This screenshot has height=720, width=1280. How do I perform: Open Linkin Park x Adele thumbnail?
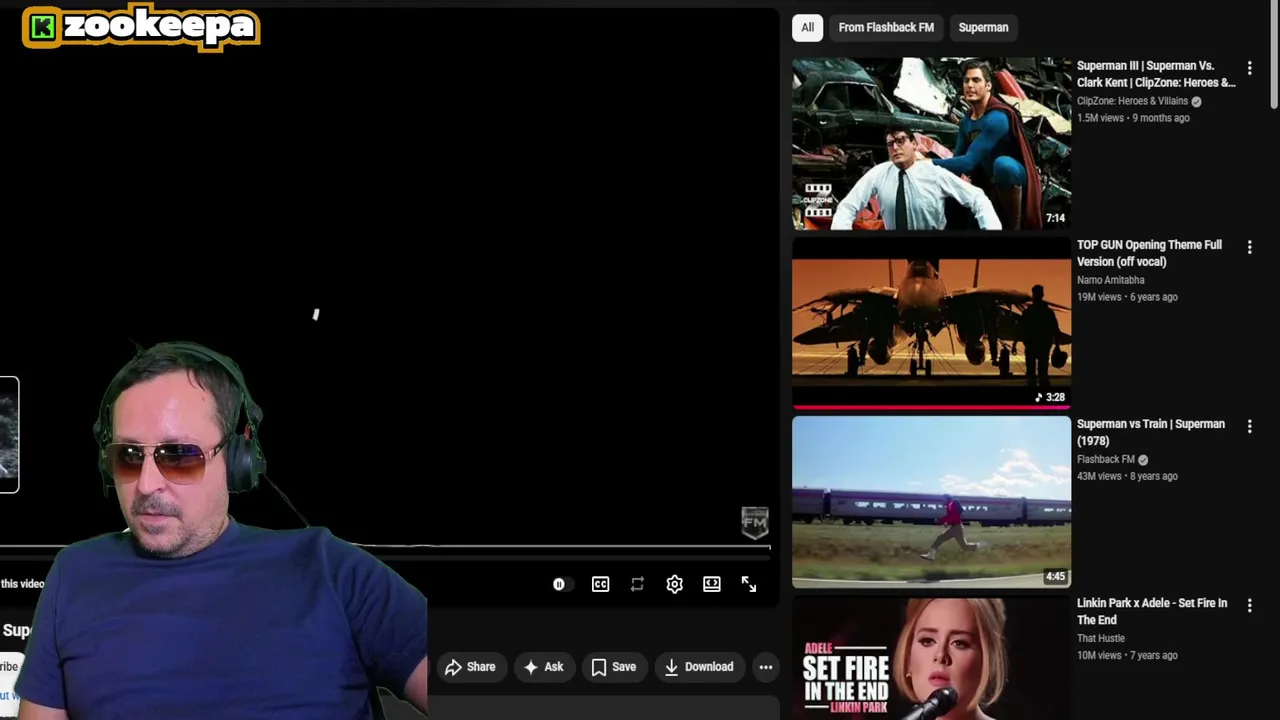tap(931, 658)
